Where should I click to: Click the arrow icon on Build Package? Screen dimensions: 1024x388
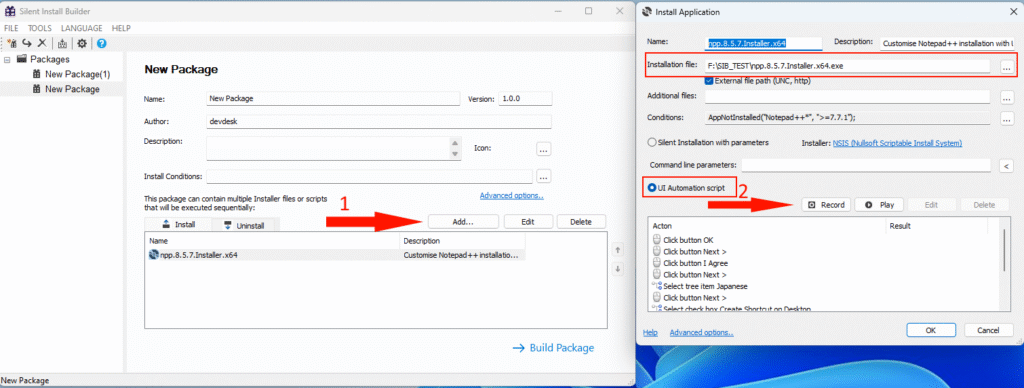(519, 348)
